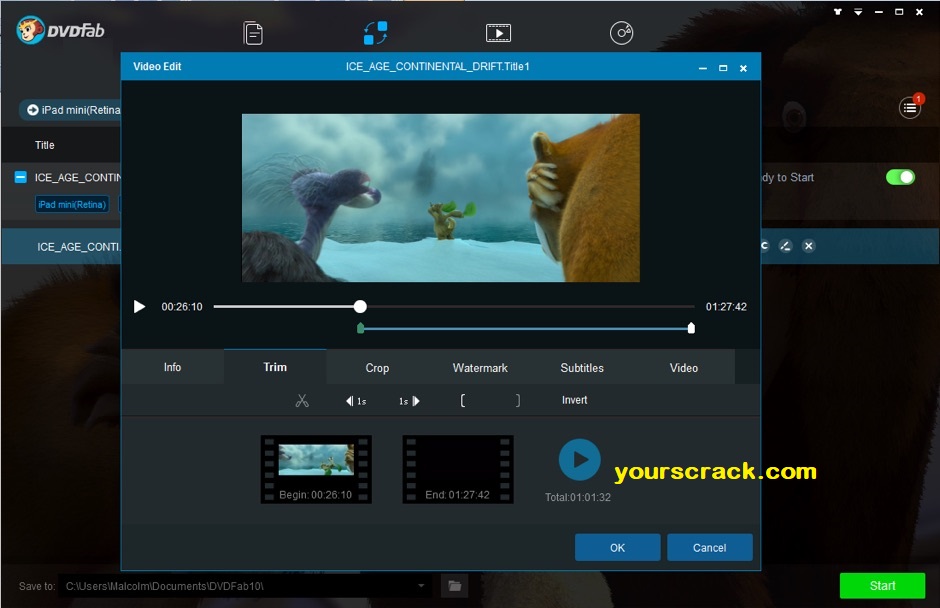Viewport: 940px width, 608px height.
Task: Step back one second
Action: [x=356, y=401]
